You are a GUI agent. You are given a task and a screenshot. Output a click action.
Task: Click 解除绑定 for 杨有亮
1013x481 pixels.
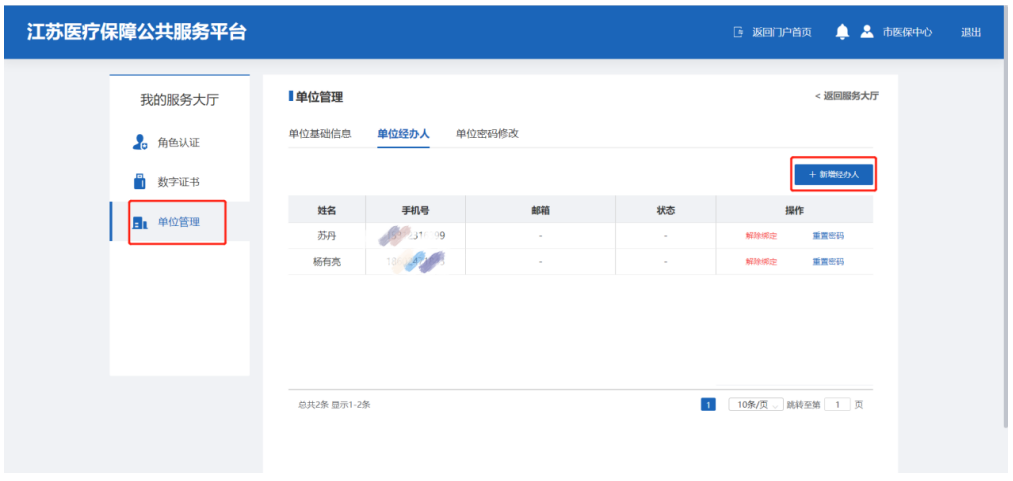761,262
